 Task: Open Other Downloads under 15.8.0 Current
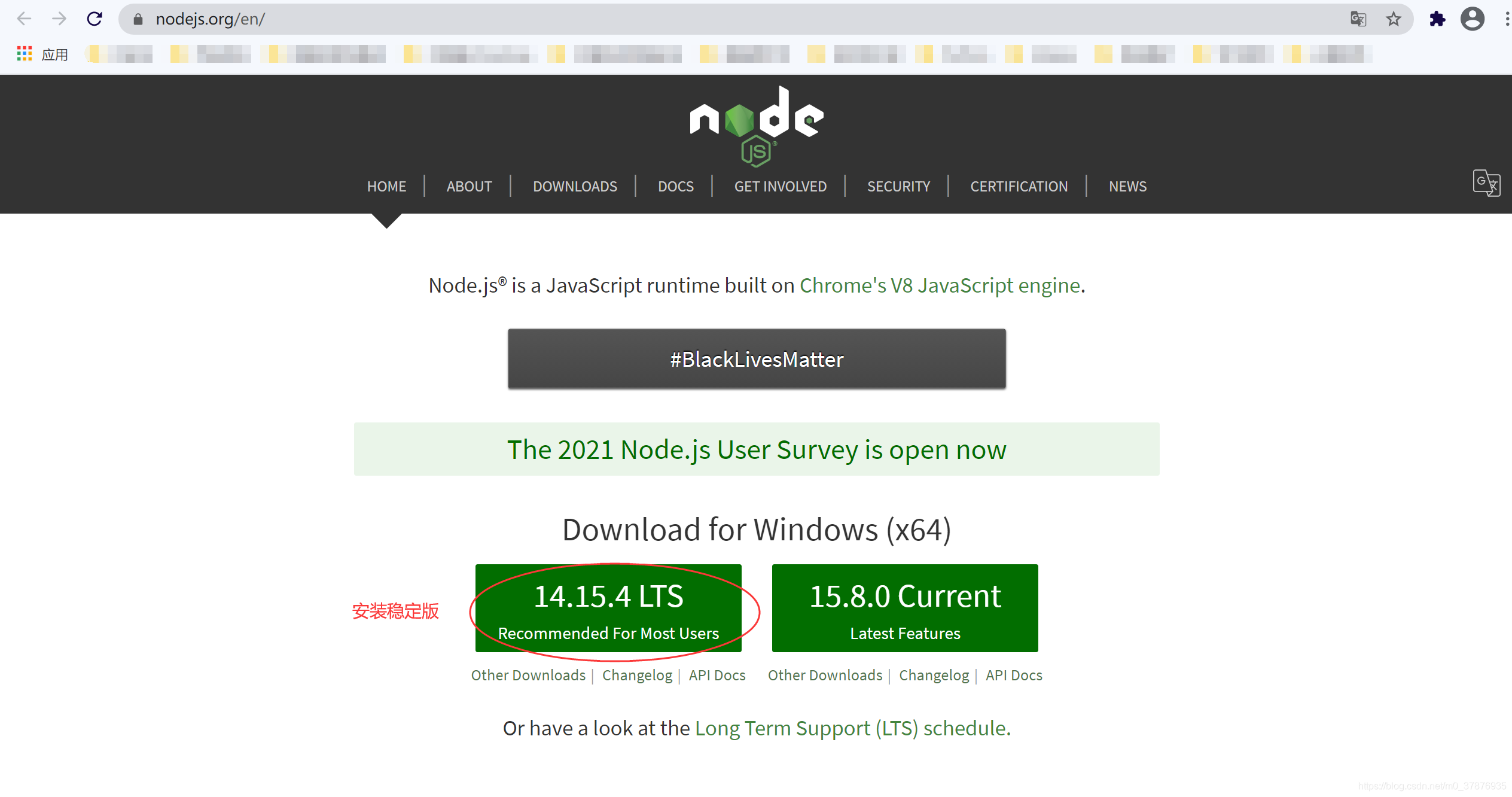[x=825, y=676]
